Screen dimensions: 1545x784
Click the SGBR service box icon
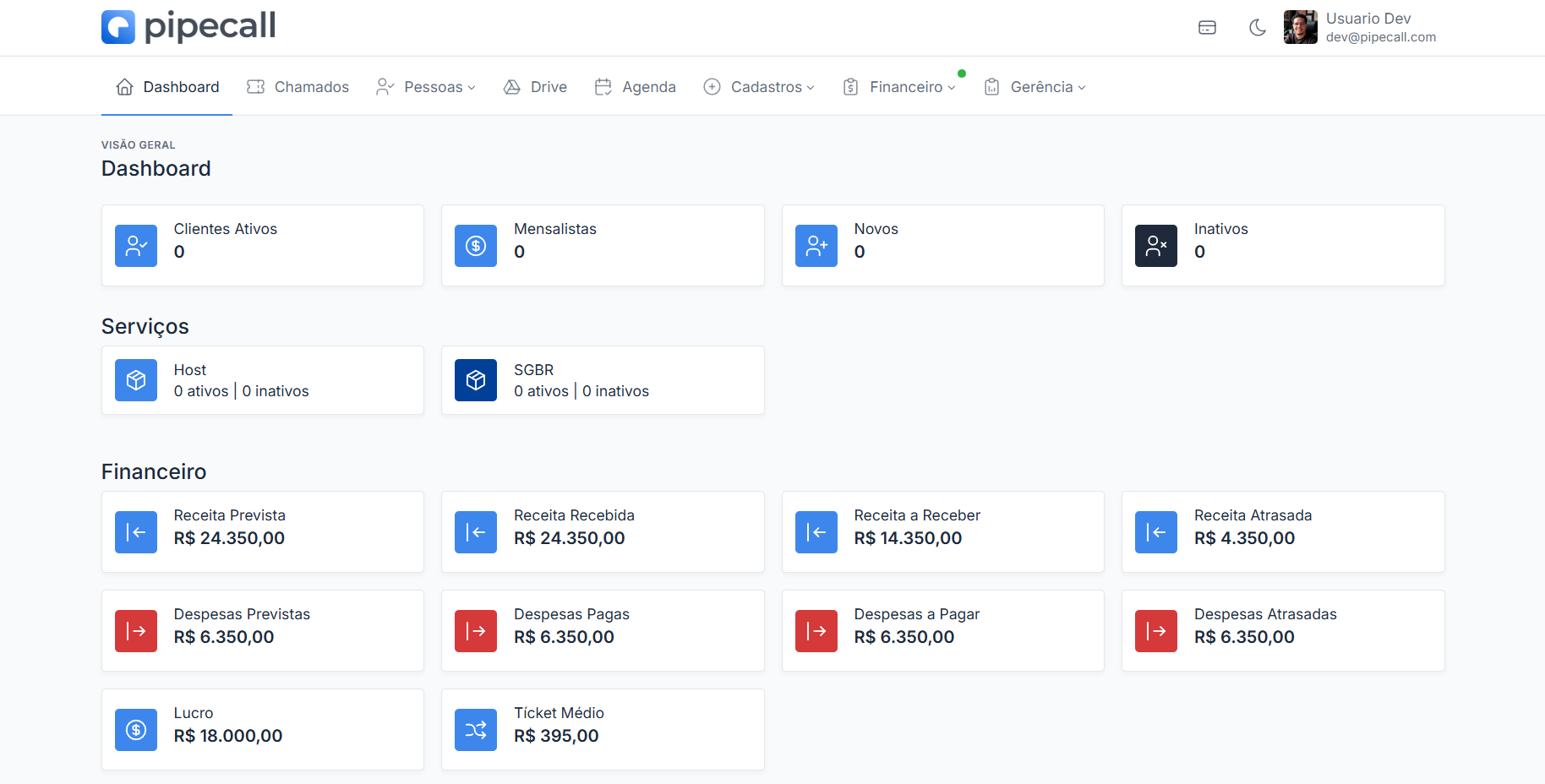pos(476,380)
